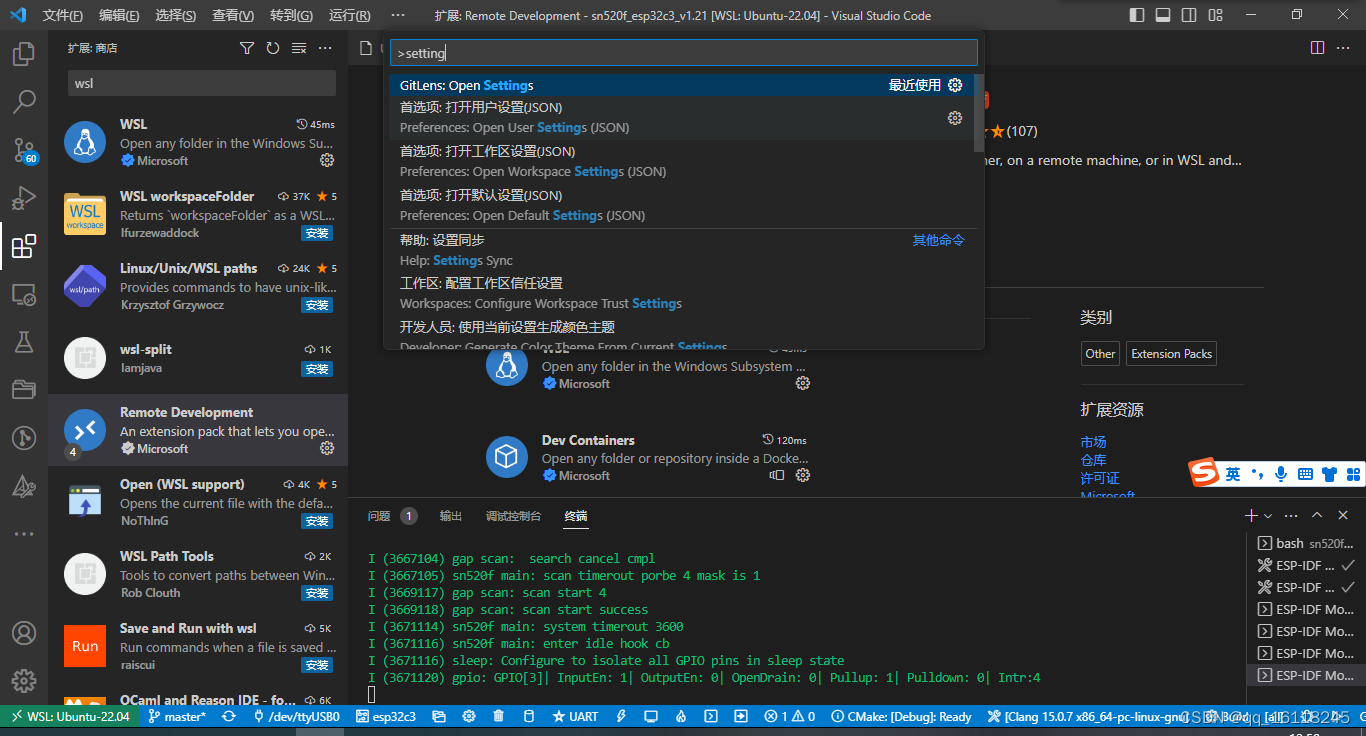1366x736 pixels.
Task: Open additional views ellipsis in activity bar
Action: (x=24, y=535)
